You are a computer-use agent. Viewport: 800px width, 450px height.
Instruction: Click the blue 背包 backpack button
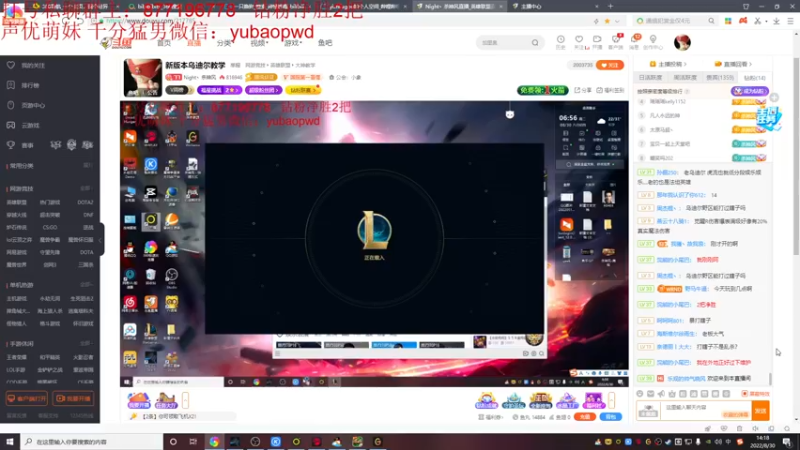(x=610, y=417)
